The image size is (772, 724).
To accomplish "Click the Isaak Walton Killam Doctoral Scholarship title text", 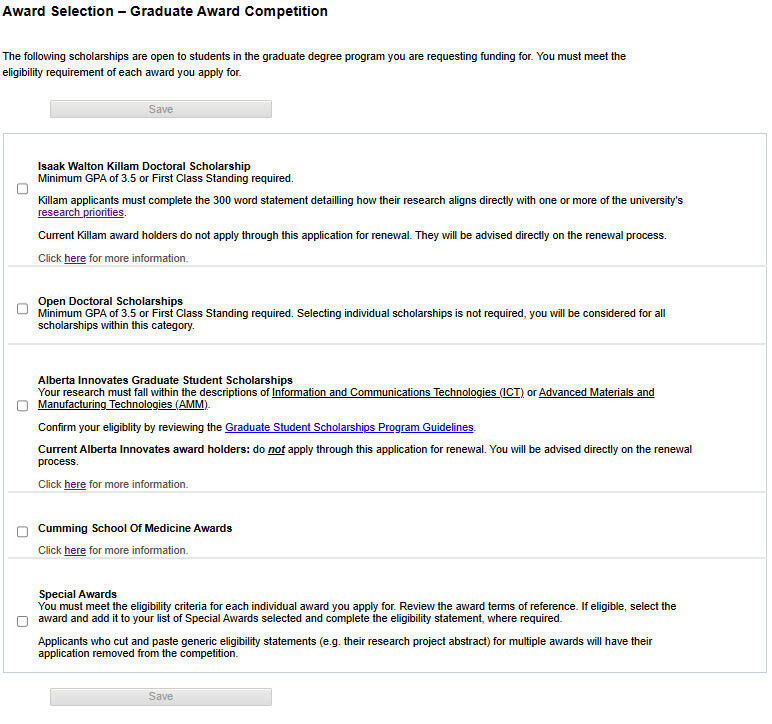I will (144, 166).
